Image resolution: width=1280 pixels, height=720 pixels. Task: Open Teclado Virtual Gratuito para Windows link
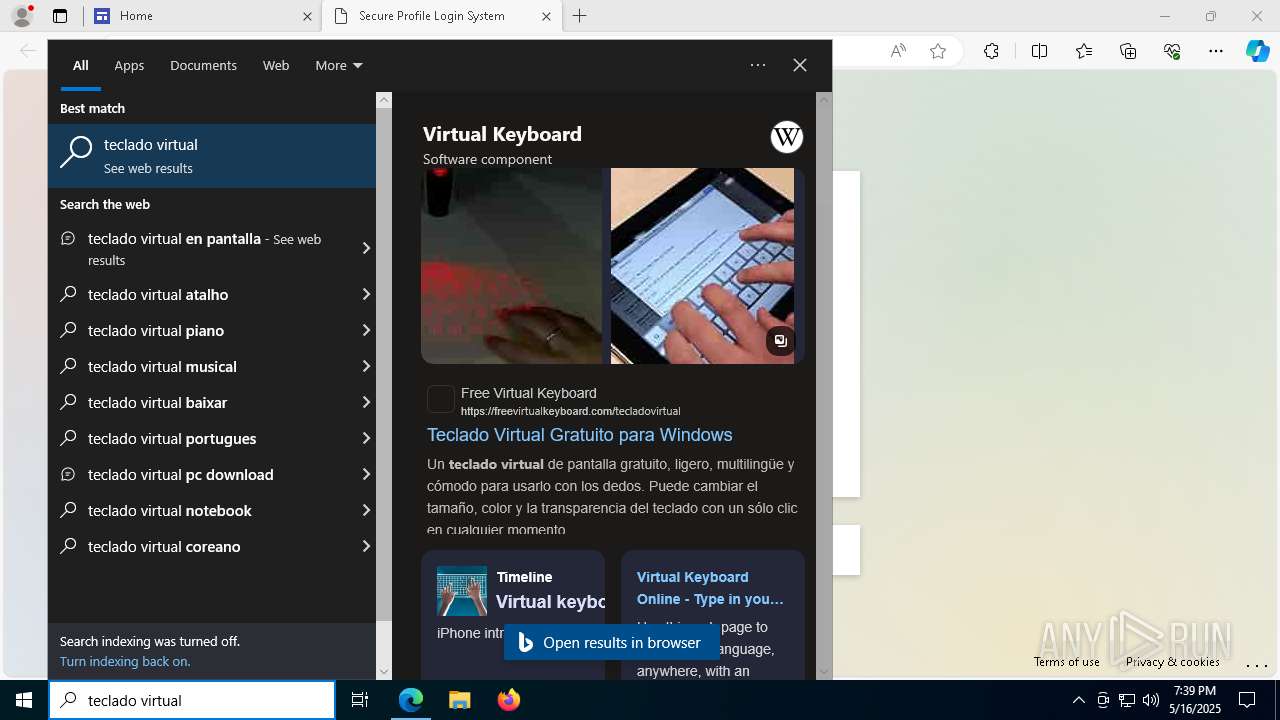[x=580, y=435]
